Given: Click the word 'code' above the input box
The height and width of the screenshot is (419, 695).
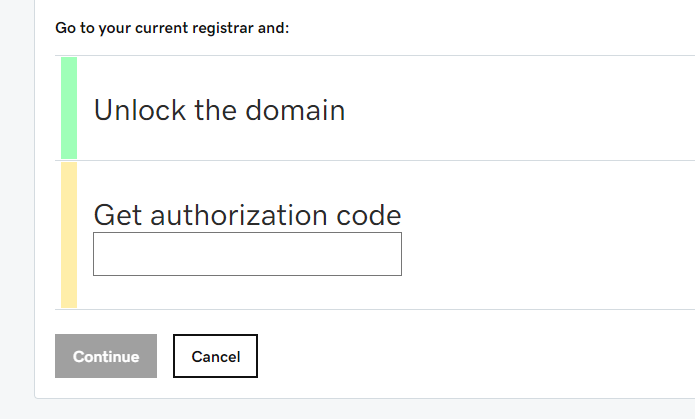Looking at the screenshot, I should (x=369, y=215).
